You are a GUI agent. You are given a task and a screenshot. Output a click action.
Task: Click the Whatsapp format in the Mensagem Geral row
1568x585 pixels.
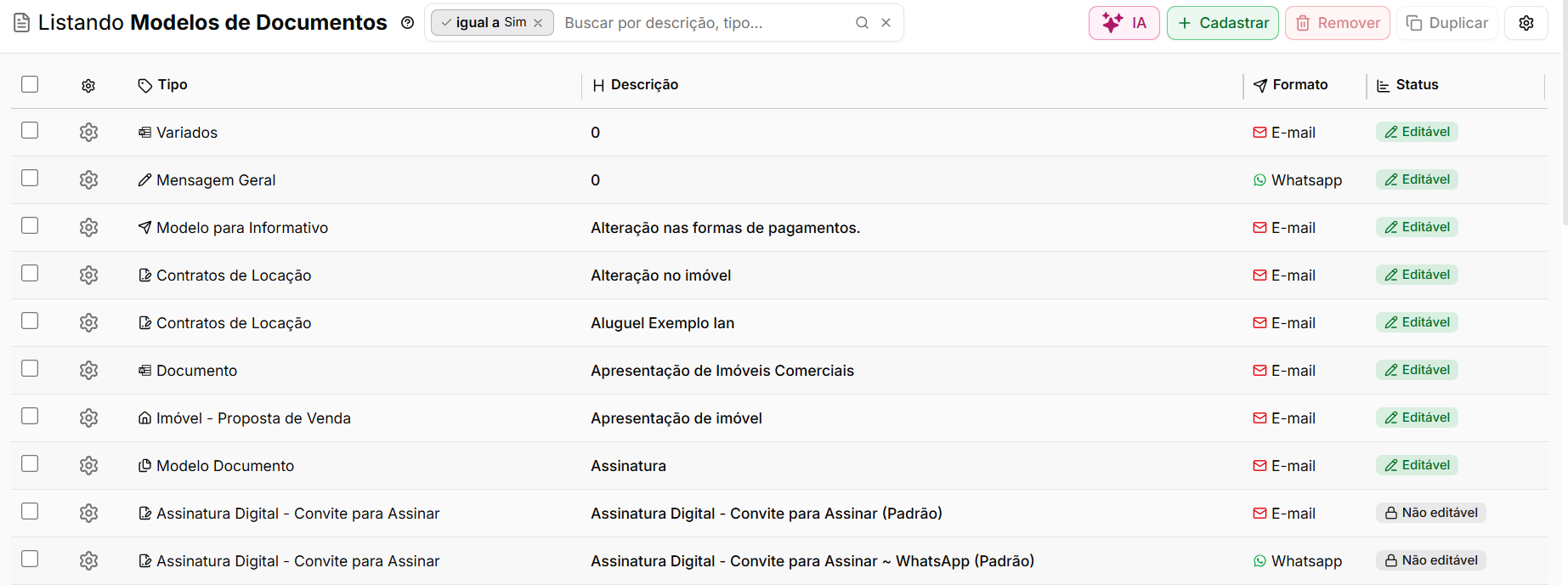point(1298,180)
